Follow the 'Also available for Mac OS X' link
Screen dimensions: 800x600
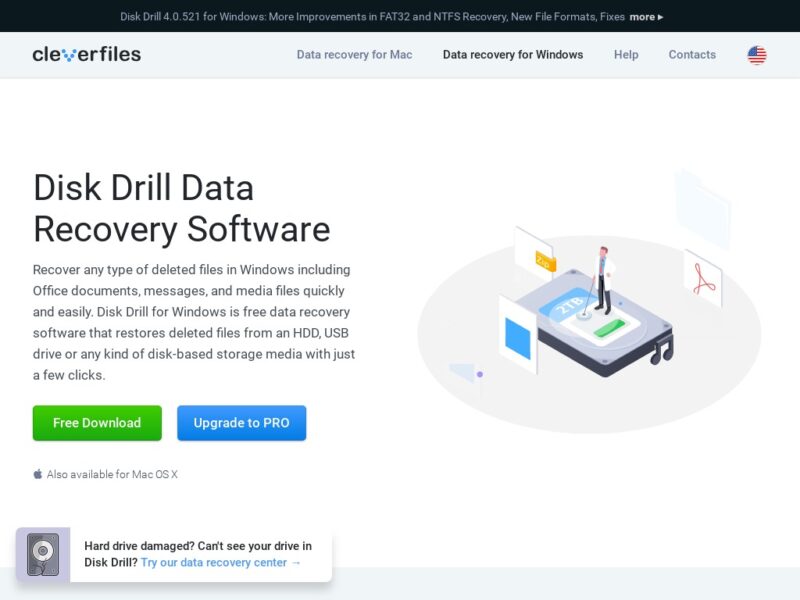112,474
